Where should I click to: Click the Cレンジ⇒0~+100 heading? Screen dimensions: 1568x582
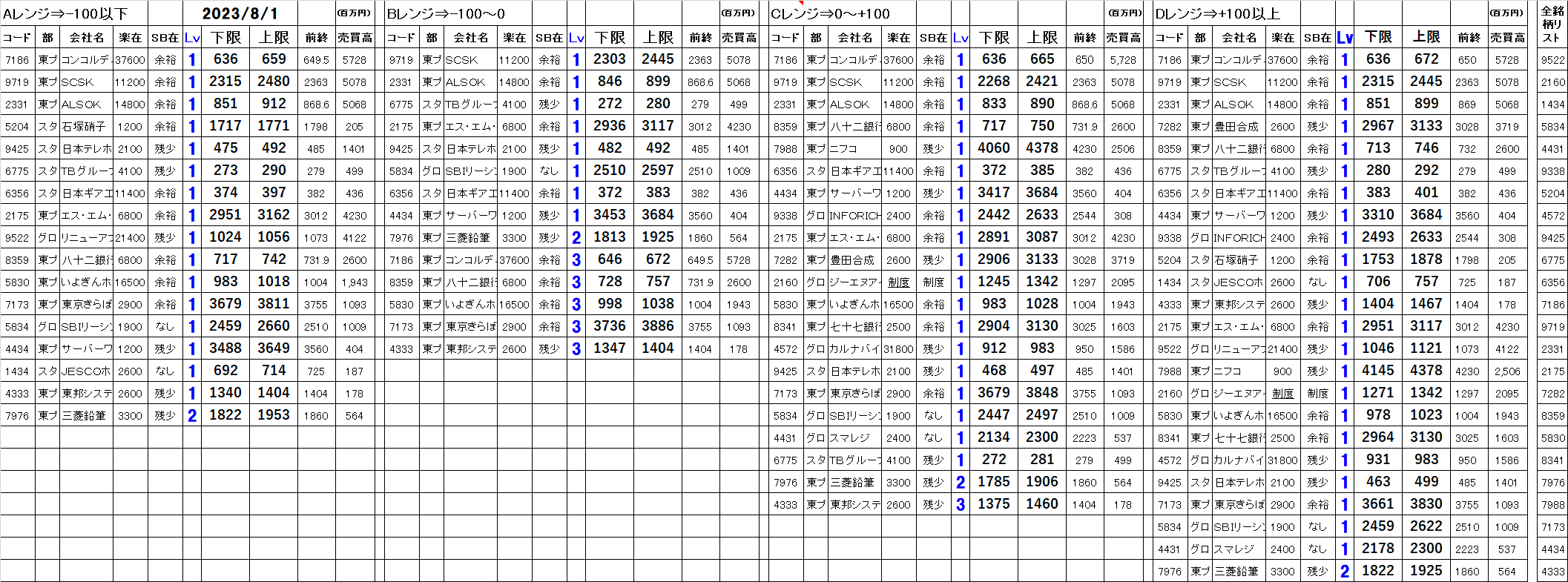click(830, 13)
